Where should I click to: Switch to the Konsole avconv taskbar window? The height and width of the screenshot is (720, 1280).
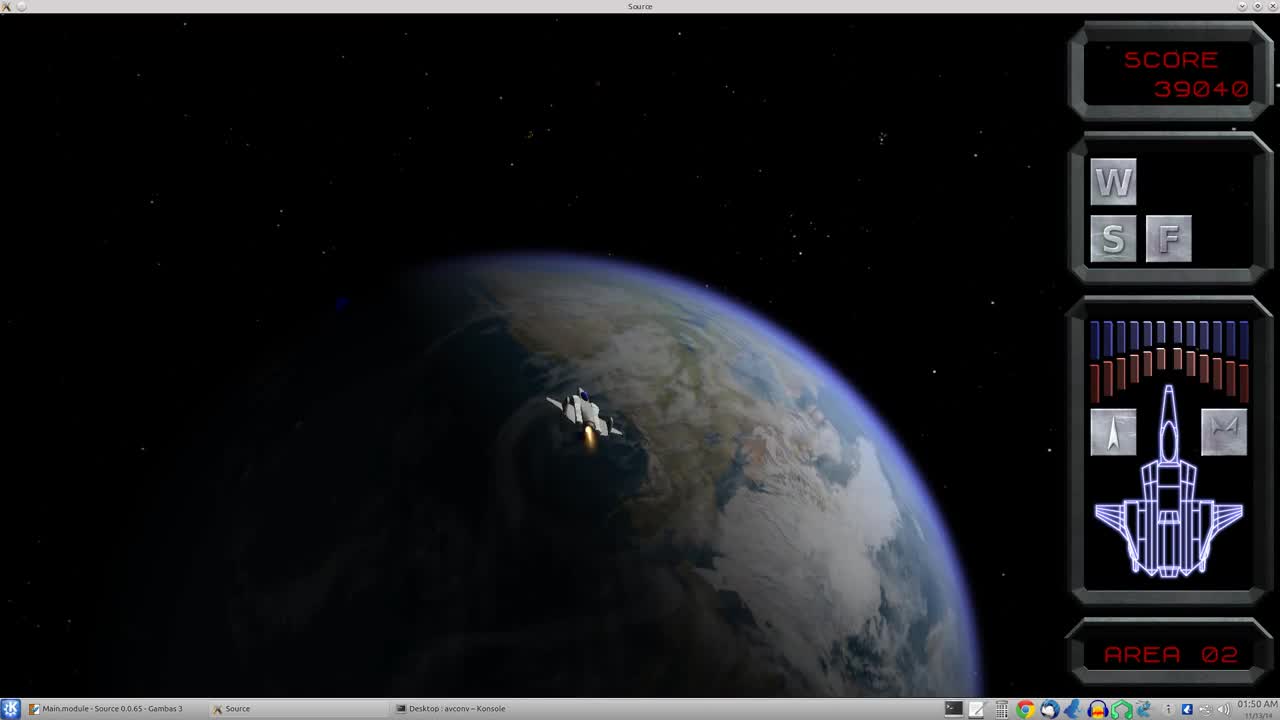pos(450,708)
